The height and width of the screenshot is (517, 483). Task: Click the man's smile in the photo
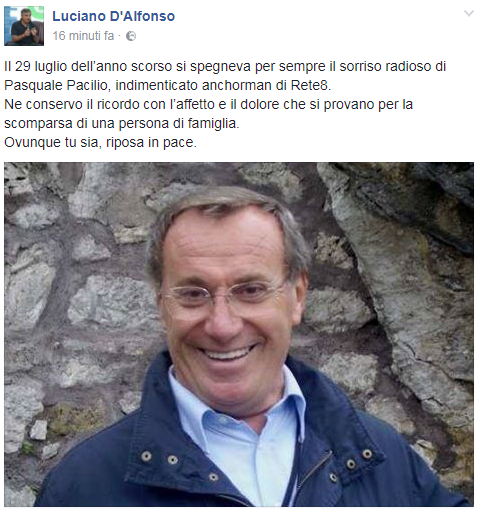(228, 353)
